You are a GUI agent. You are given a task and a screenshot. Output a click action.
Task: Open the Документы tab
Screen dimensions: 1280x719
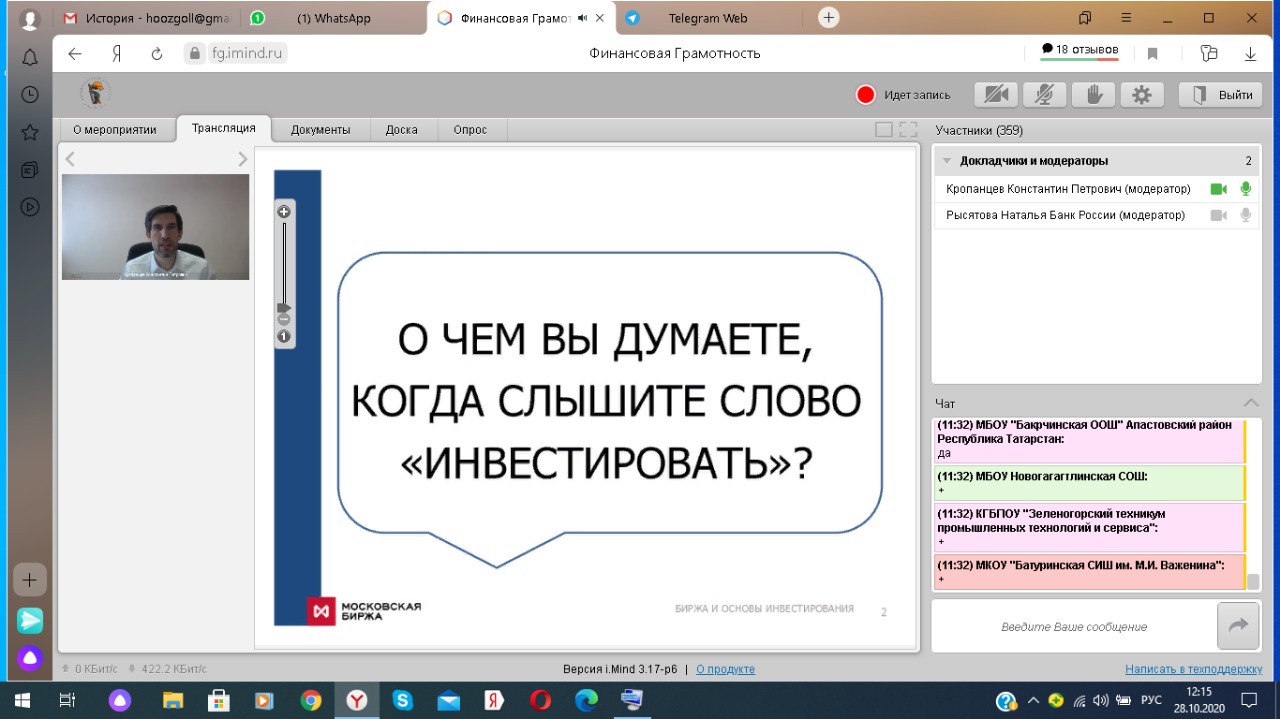320,130
